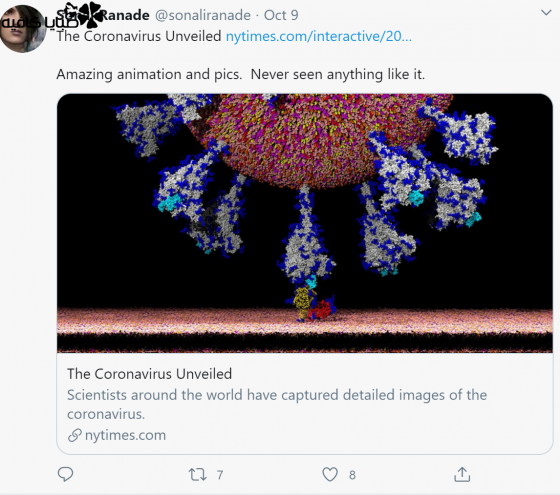Like the tweet with heart icon

[330, 475]
